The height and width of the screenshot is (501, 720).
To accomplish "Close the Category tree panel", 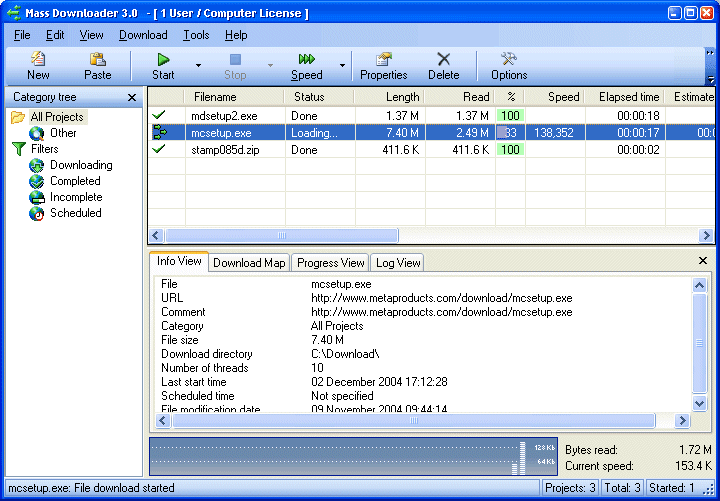I will [x=132, y=97].
